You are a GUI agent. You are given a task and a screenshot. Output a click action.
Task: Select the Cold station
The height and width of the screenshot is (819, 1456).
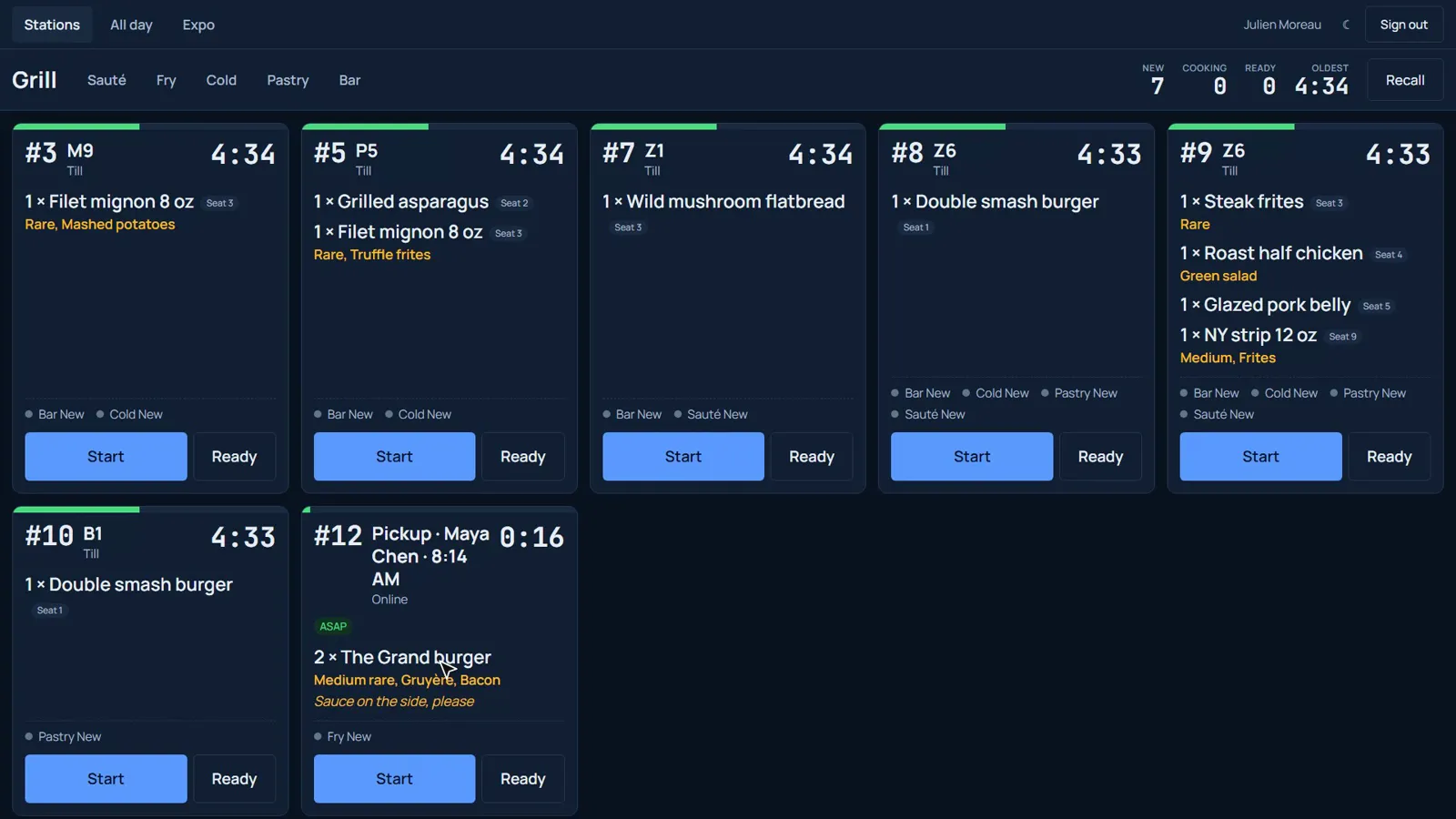pos(221,80)
